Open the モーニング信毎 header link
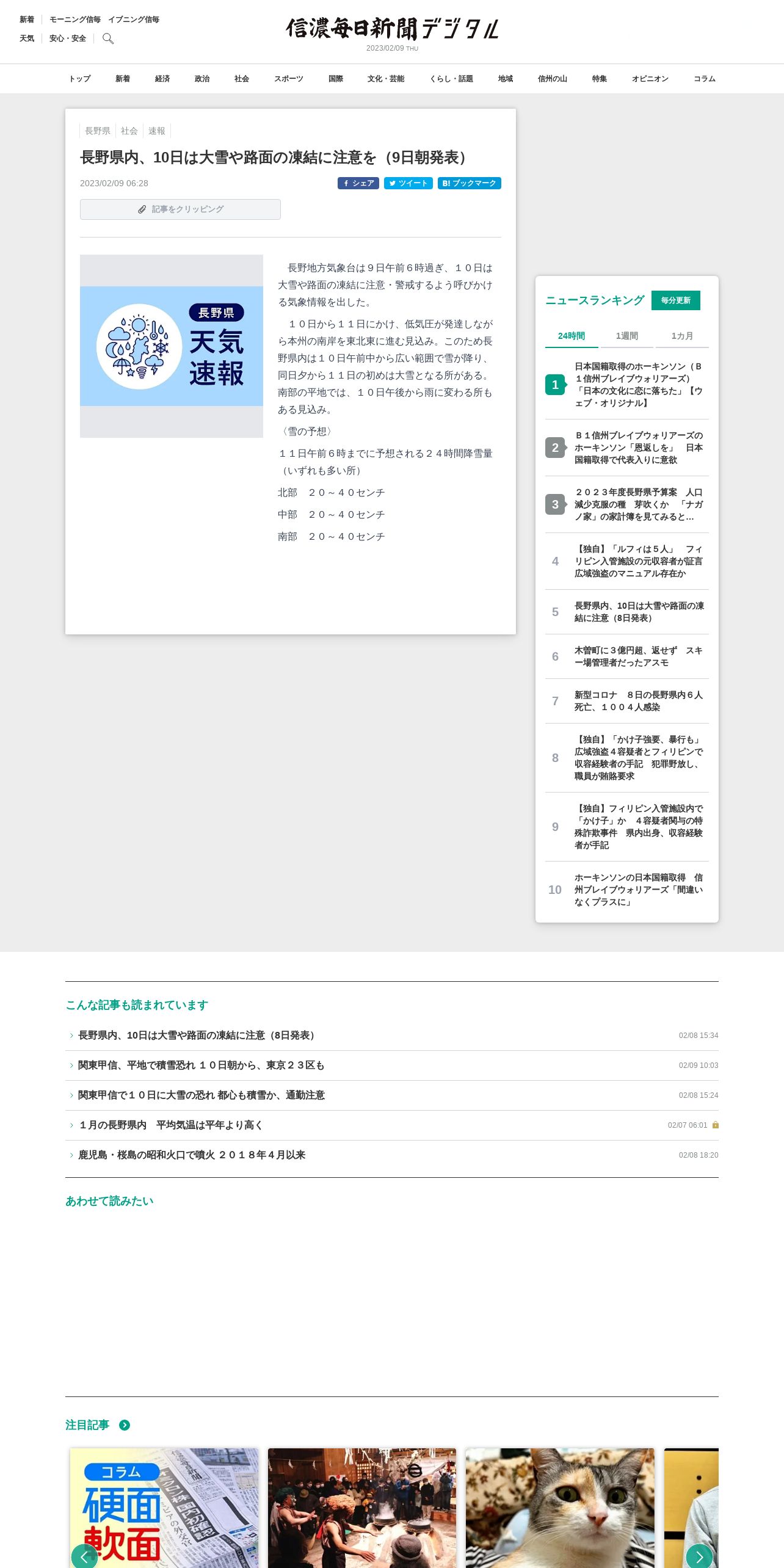The image size is (784, 1568). pos(75,20)
